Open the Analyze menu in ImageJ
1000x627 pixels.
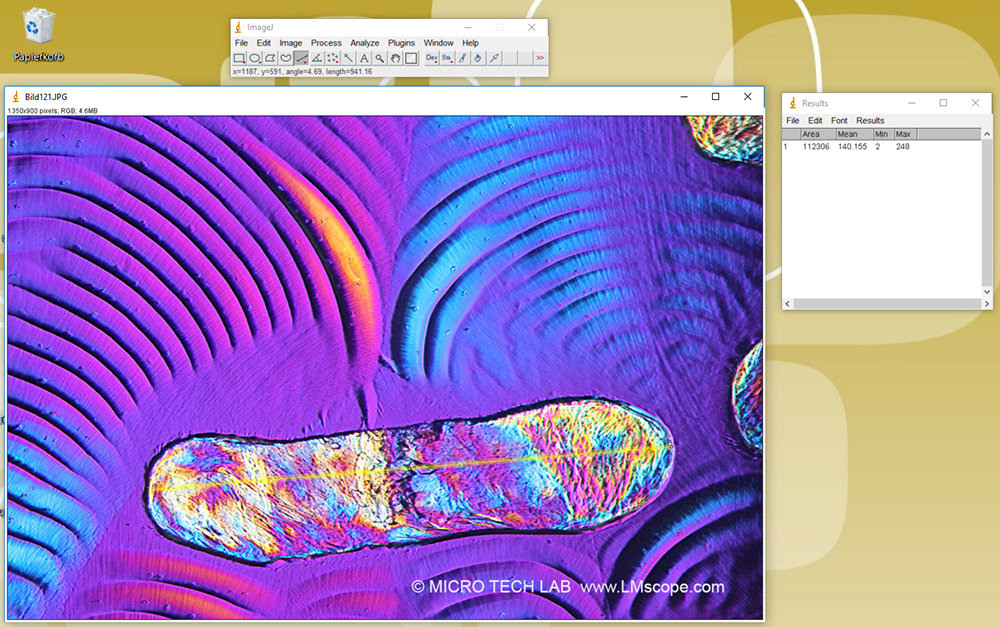(364, 42)
